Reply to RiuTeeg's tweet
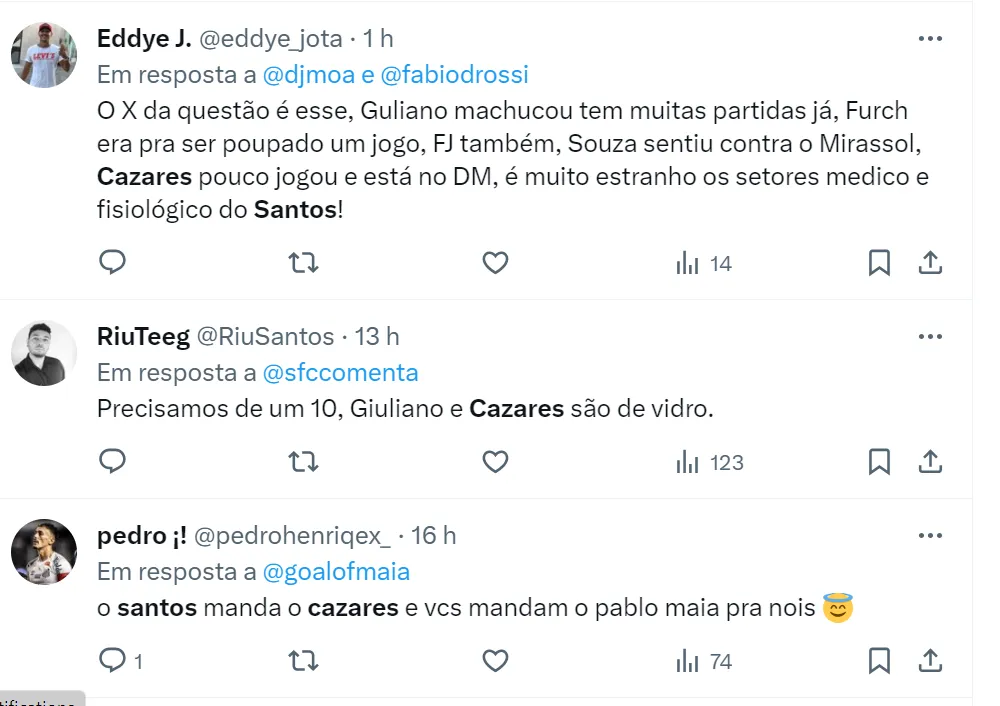 pos(112,461)
